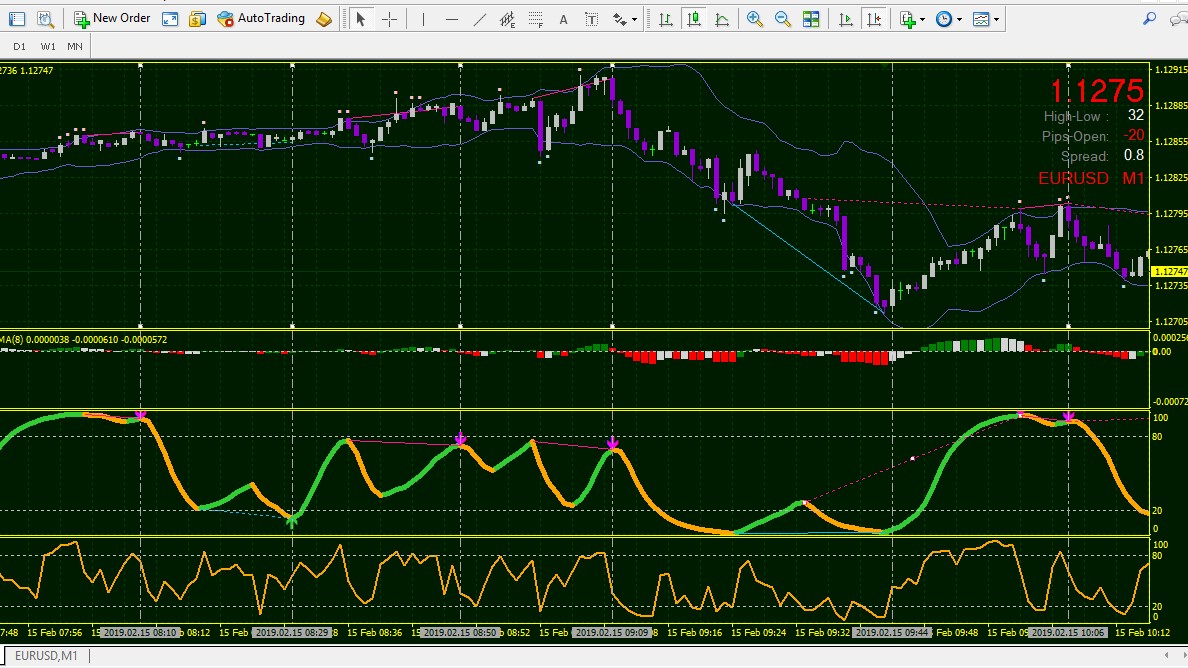This screenshot has height=668, width=1188.
Task: Click the 2019.02.15 09:09 time marker
Action: [611, 632]
